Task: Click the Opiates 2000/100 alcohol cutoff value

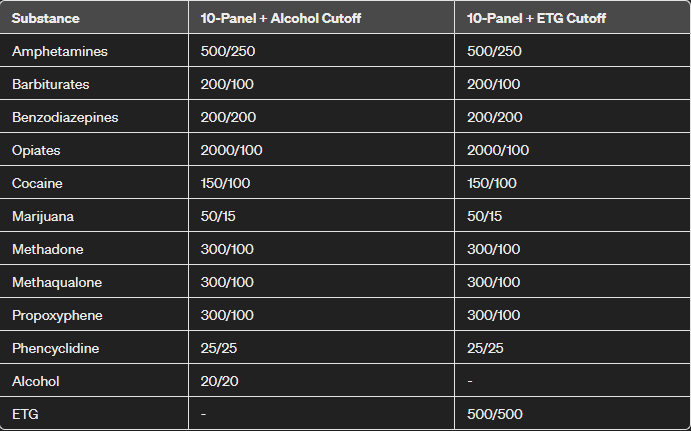Action: pos(231,150)
